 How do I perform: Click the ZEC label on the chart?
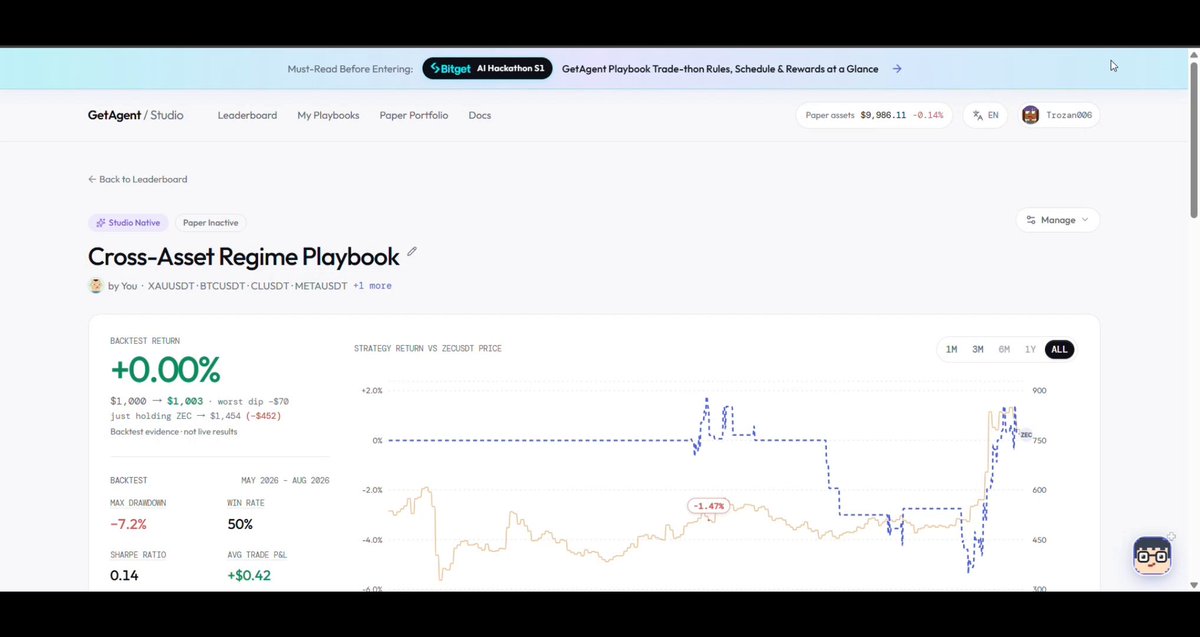click(1026, 435)
